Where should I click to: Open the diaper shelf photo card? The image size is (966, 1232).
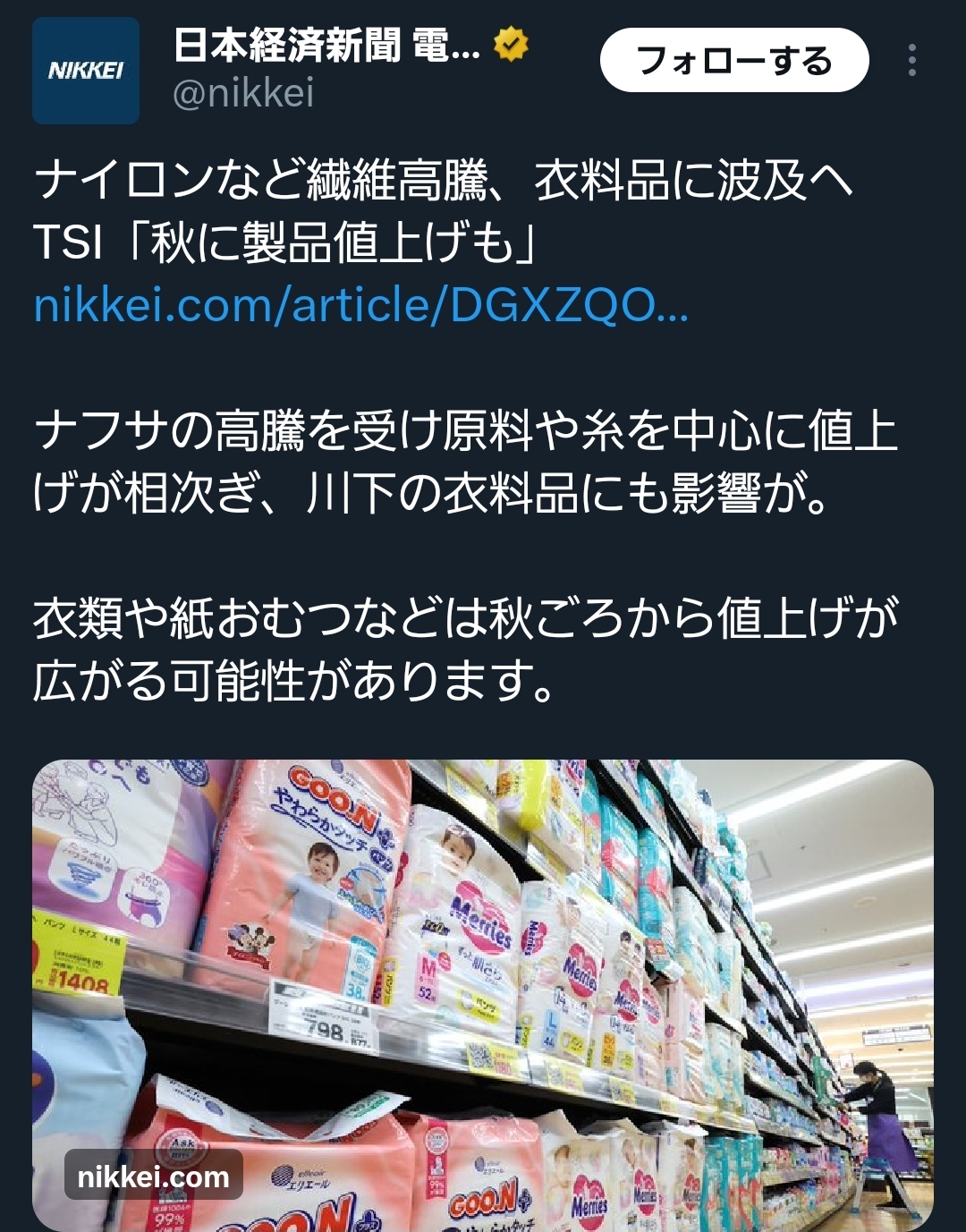(x=483, y=995)
